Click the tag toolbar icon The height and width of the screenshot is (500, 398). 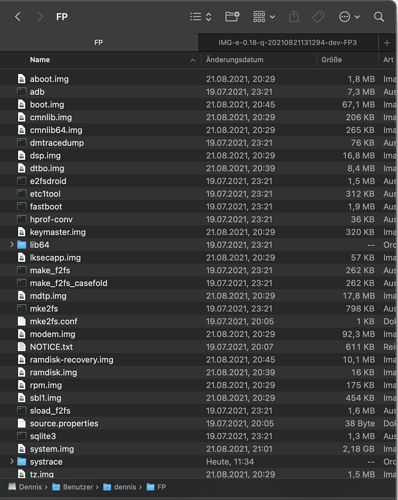coord(318,17)
